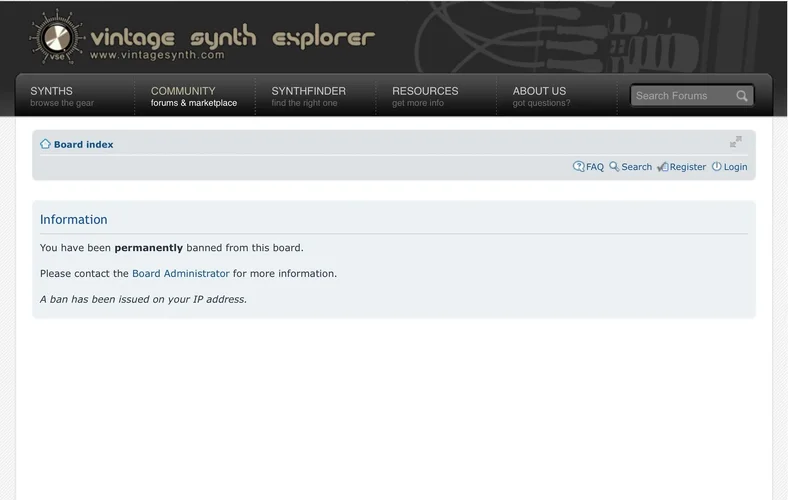Click the magnifier icon next to Search link
The height and width of the screenshot is (500, 788).
click(x=614, y=166)
